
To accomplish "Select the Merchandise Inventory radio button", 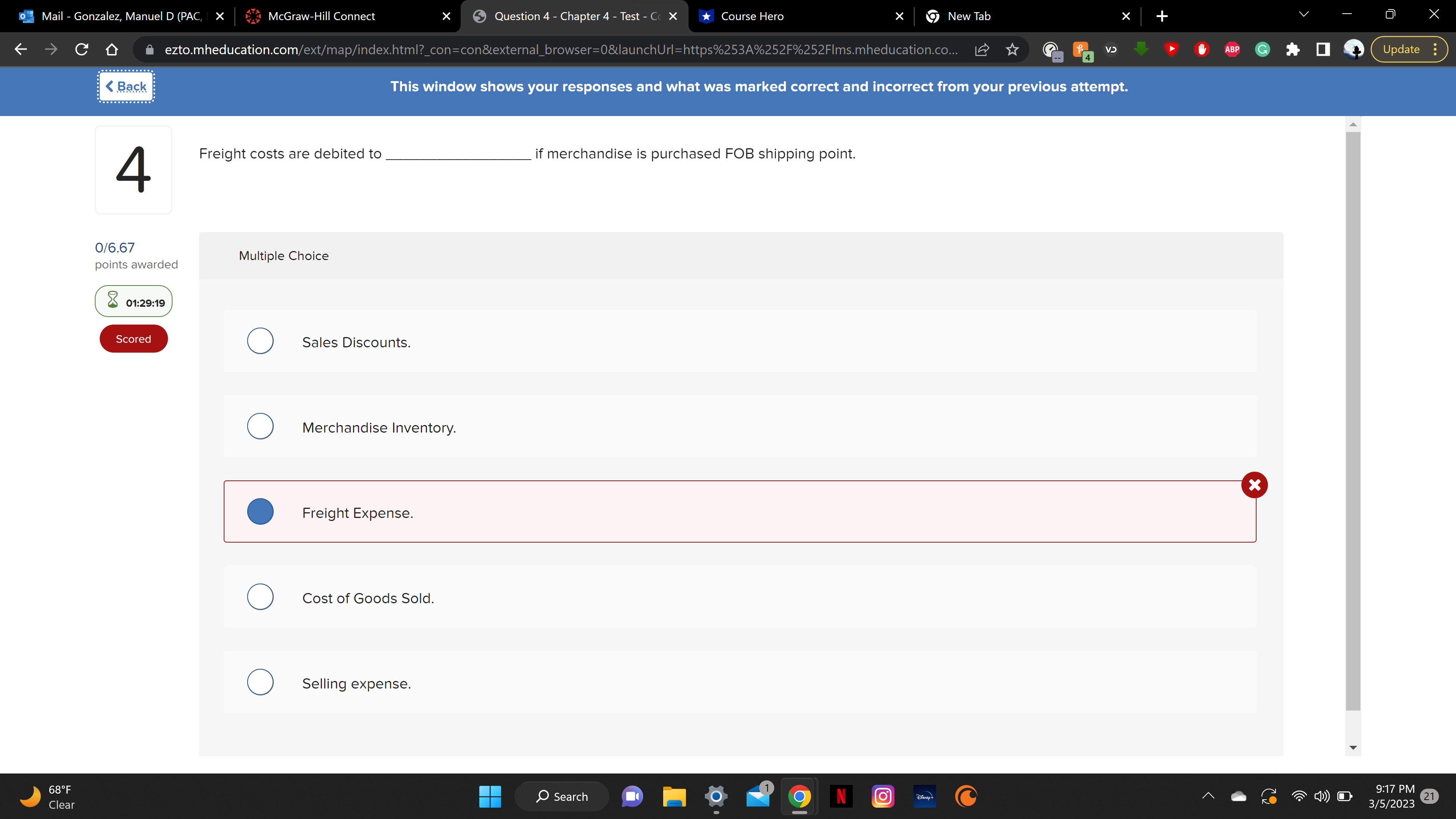I will pyautogui.click(x=260, y=426).
